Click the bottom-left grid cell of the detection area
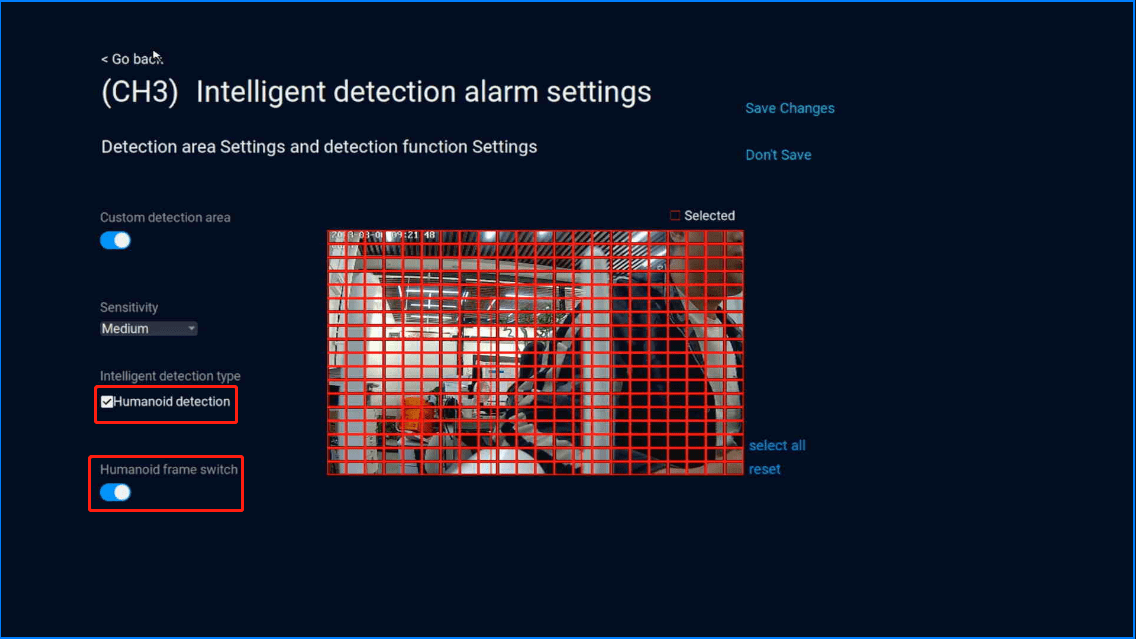 click(x=336, y=466)
